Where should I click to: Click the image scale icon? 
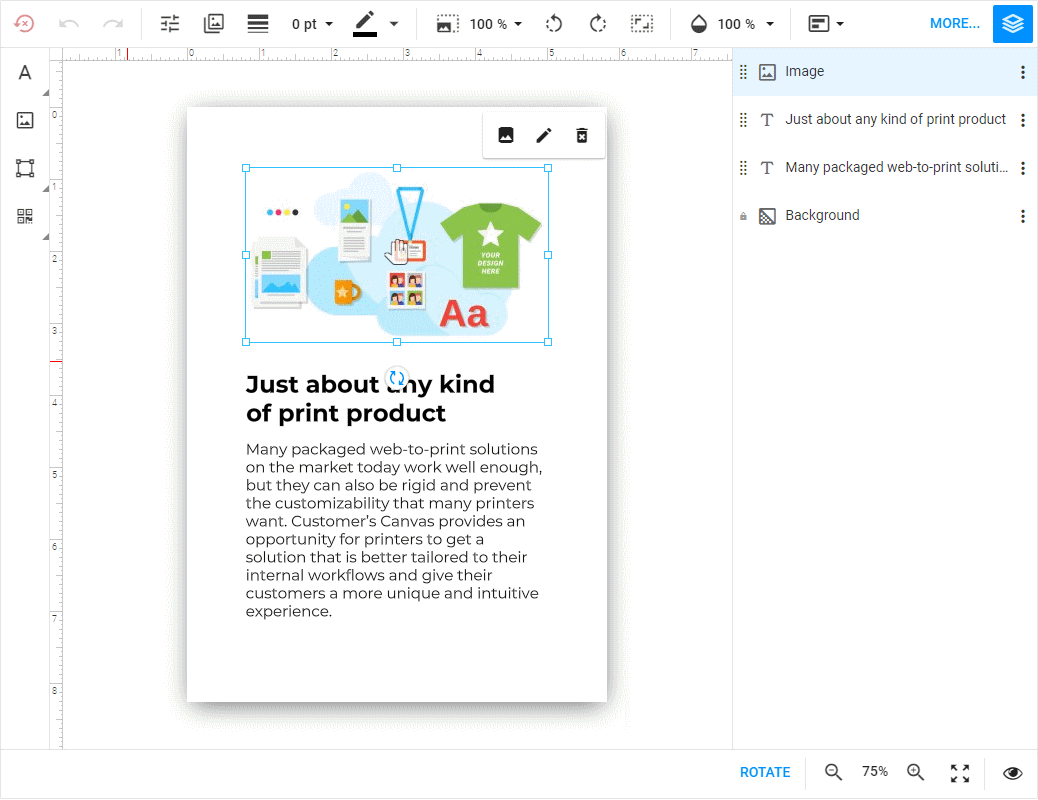coord(448,24)
